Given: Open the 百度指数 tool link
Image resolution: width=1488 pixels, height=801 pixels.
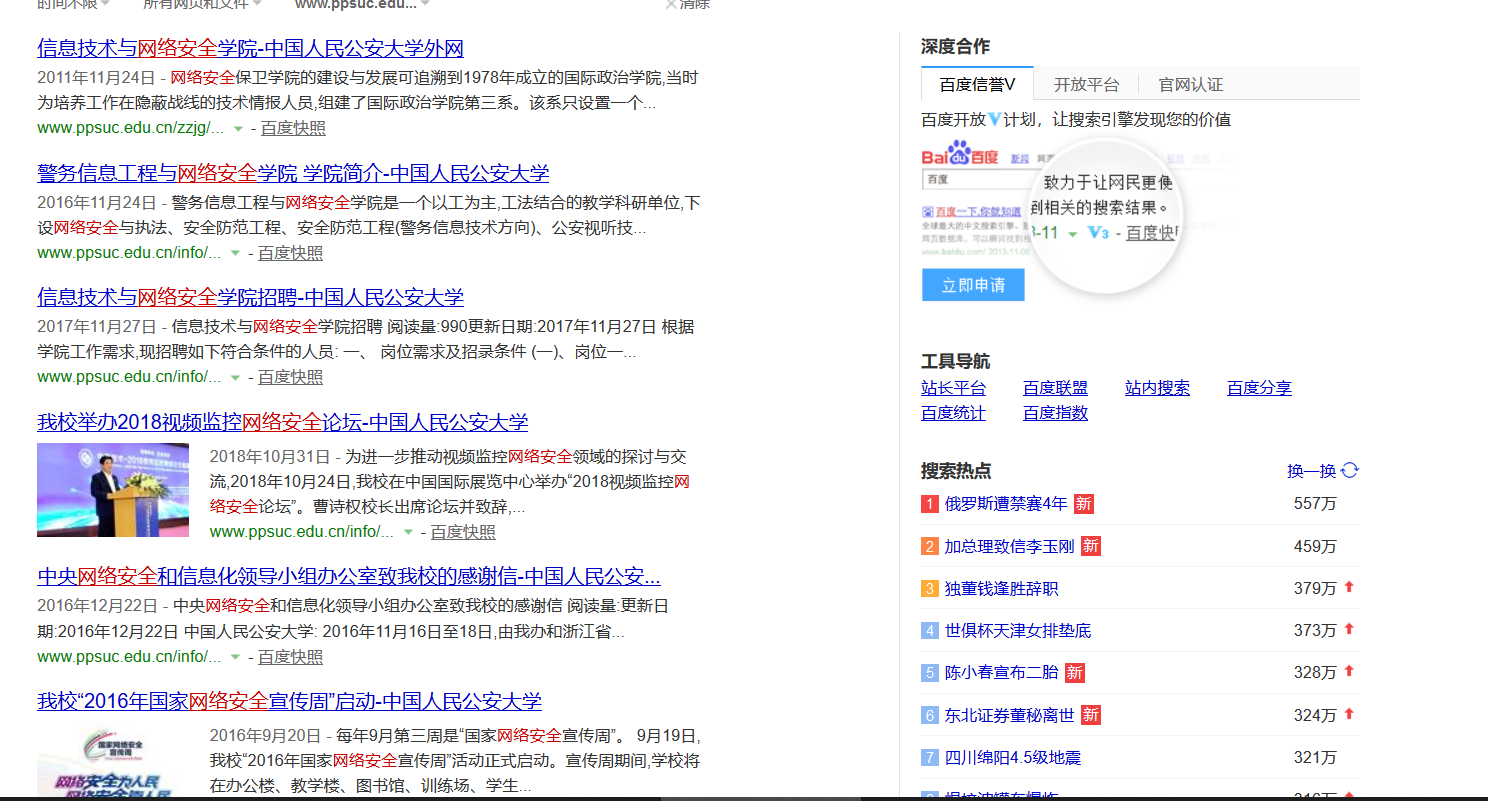Looking at the screenshot, I should [1055, 413].
